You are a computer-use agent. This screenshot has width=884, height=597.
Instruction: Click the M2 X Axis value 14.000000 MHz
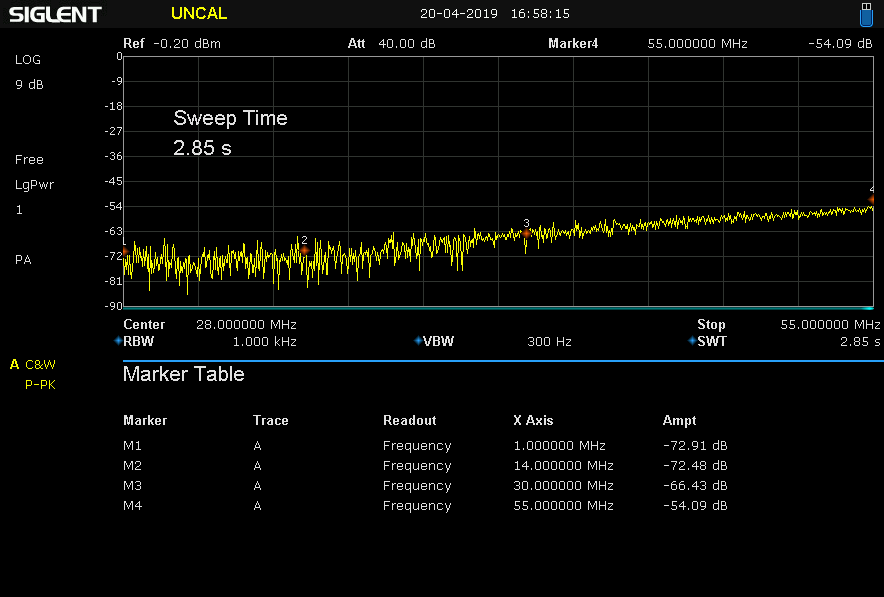point(563,466)
